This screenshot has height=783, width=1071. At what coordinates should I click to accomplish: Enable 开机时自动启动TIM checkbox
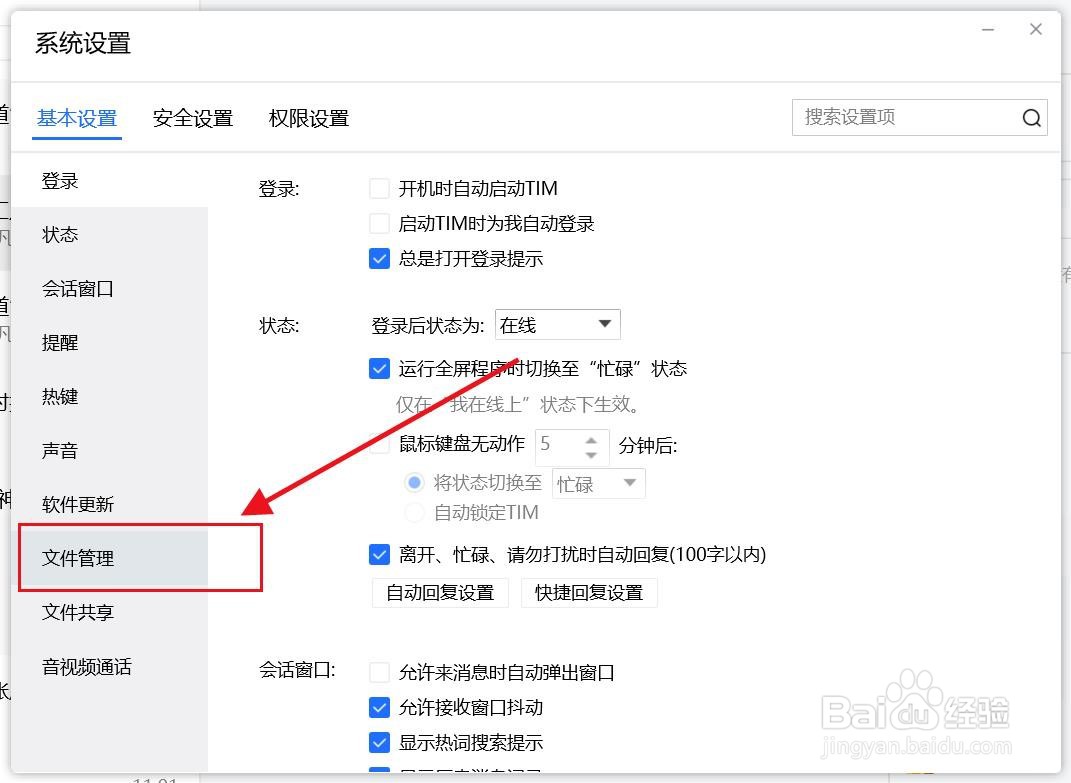tap(379, 189)
